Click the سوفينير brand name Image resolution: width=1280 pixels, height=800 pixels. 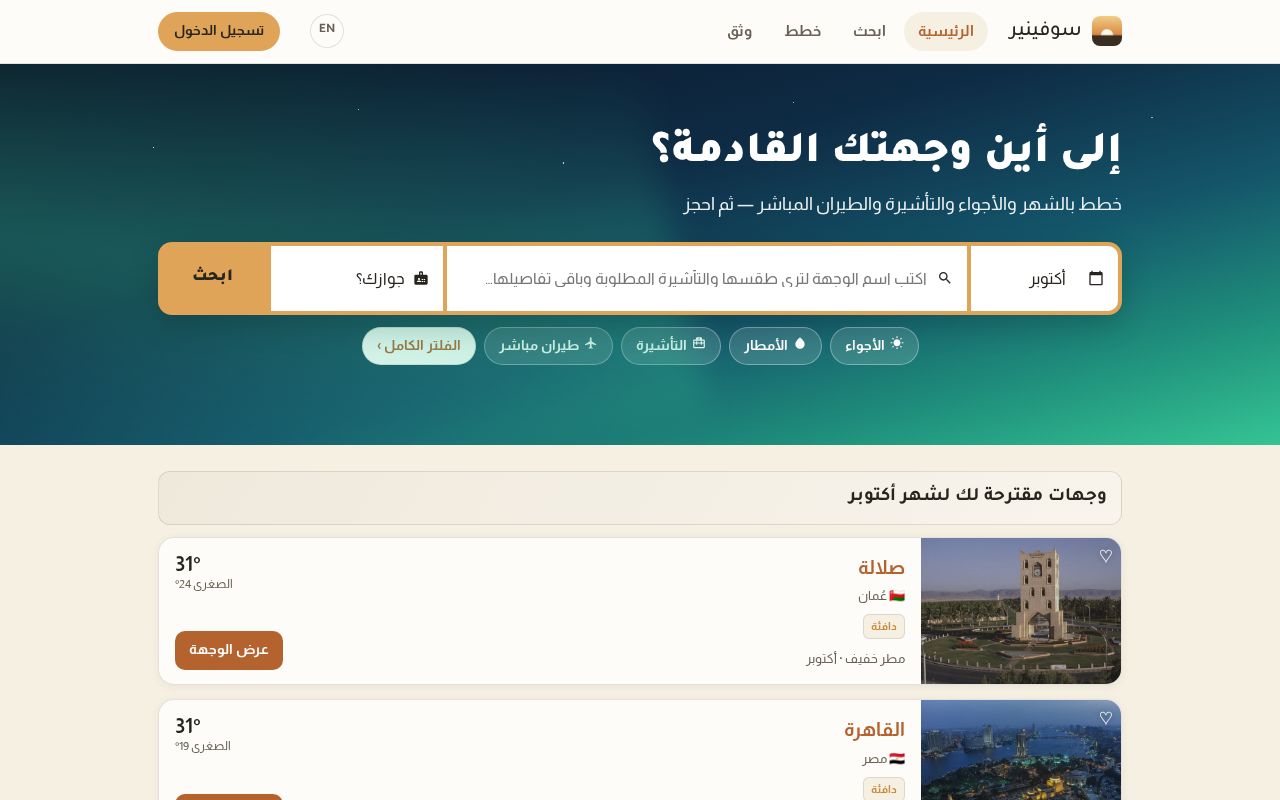click(1045, 29)
